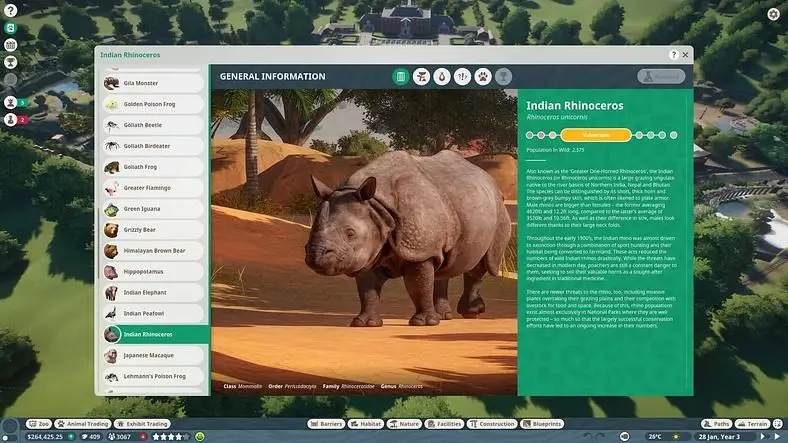Open the Habitat build menu
The width and height of the screenshot is (788, 443).
[366, 424]
